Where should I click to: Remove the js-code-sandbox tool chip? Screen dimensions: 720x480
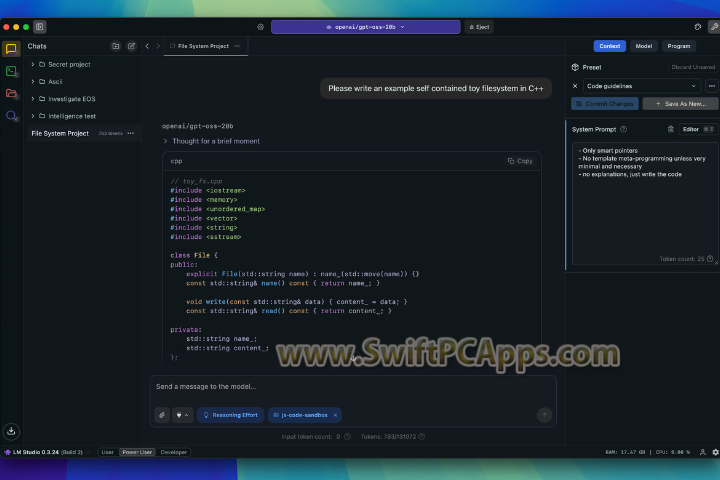(x=335, y=415)
